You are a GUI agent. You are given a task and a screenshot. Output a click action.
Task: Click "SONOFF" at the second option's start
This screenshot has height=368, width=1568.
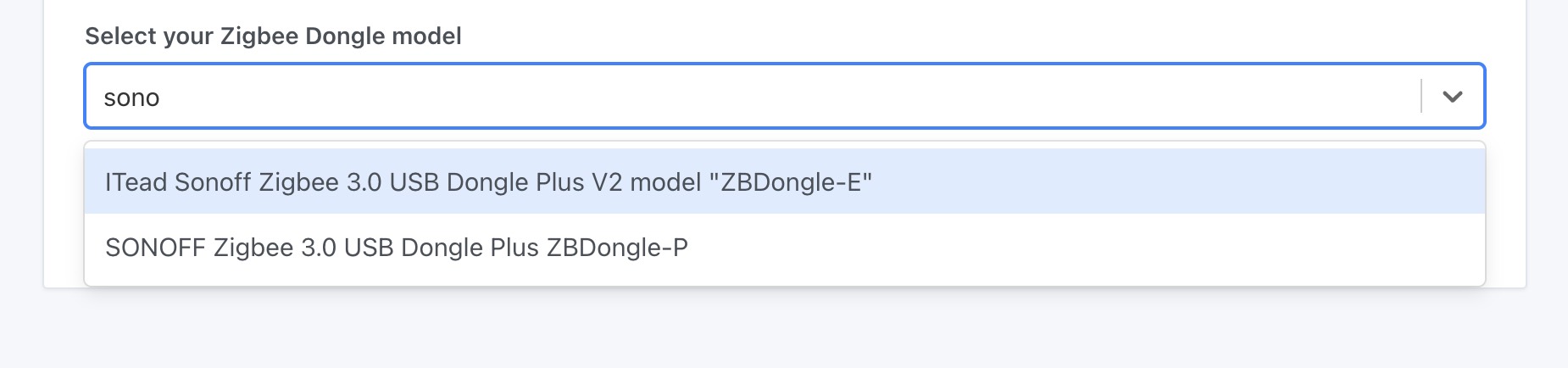pos(155,248)
